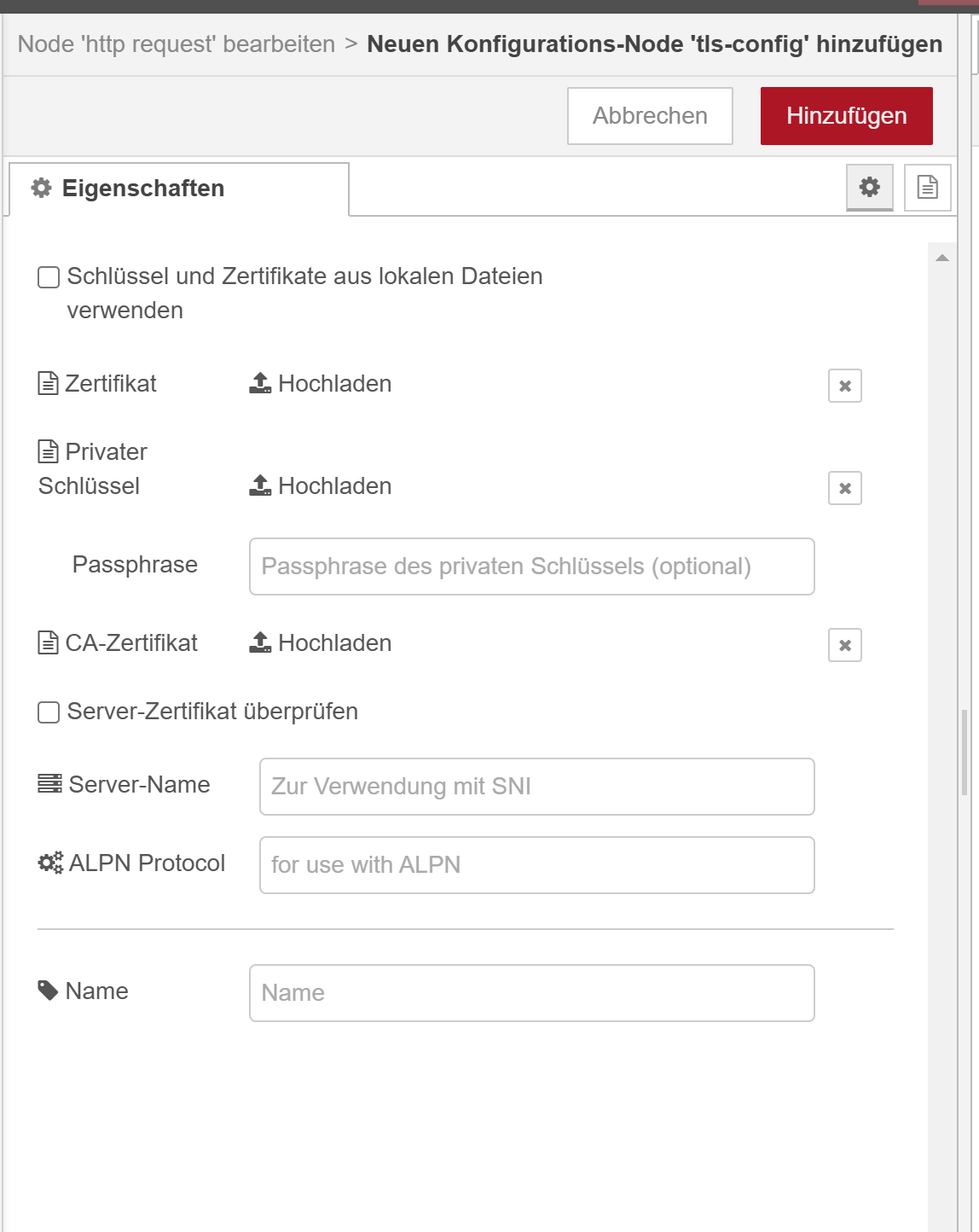Image resolution: width=979 pixels, height=1232 pixels.
Task: Clear the Privater Schlüssel with x icon
Action: (844, 488)
